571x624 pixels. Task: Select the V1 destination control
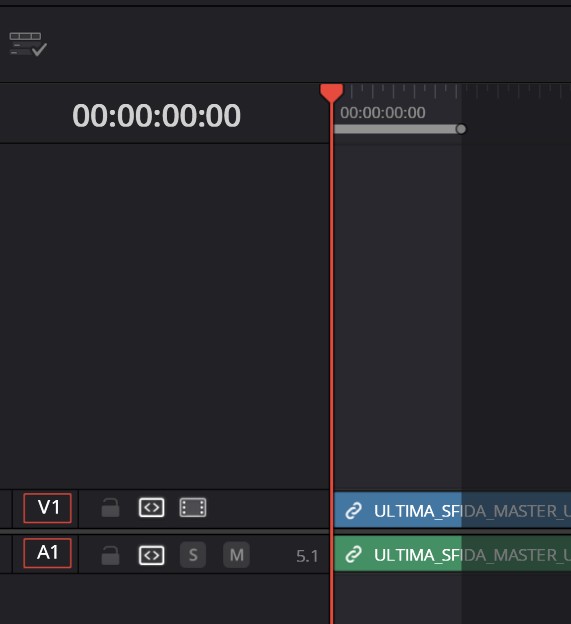(x=48, y=508)
